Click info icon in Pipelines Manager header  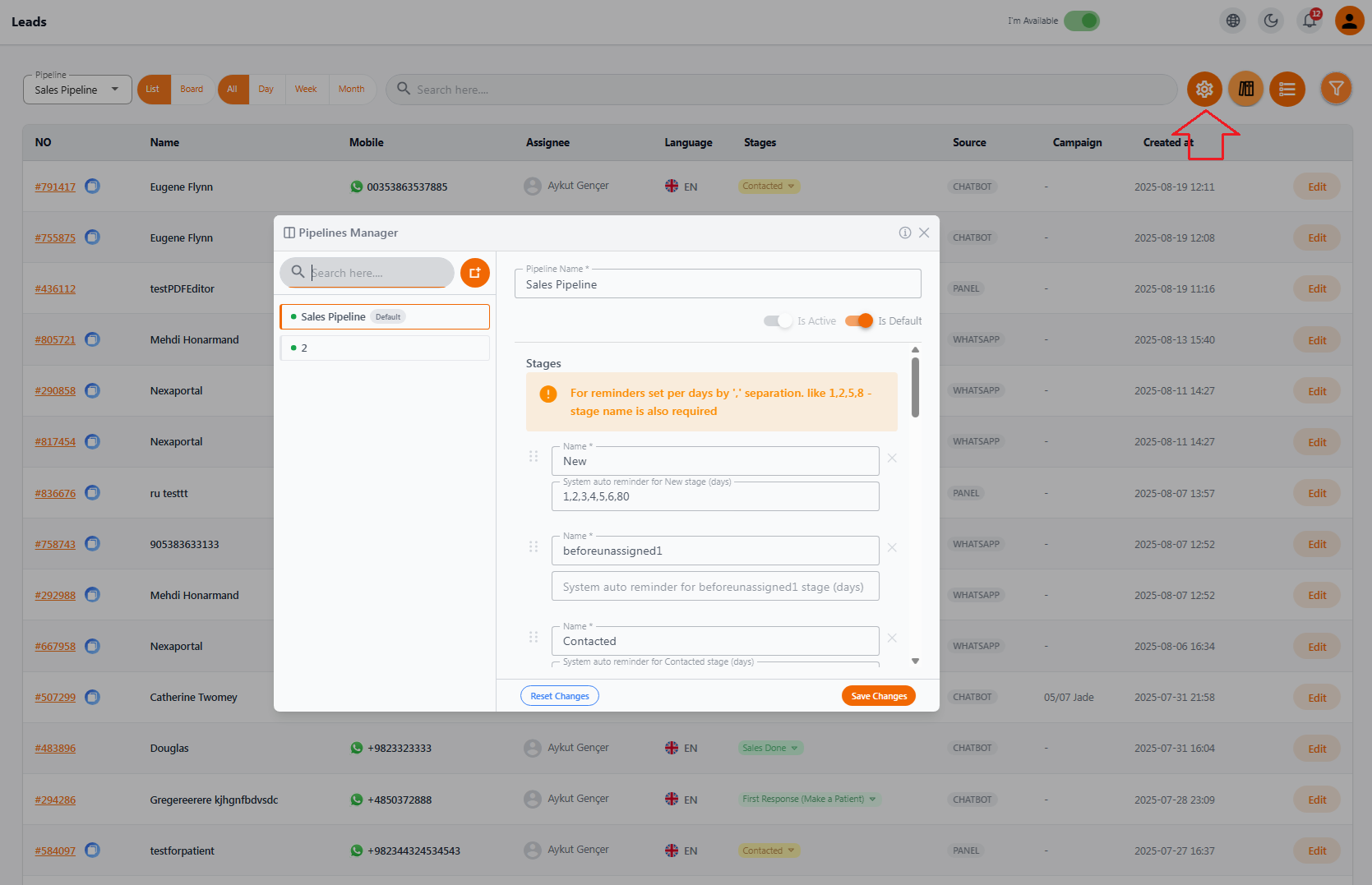905,233
